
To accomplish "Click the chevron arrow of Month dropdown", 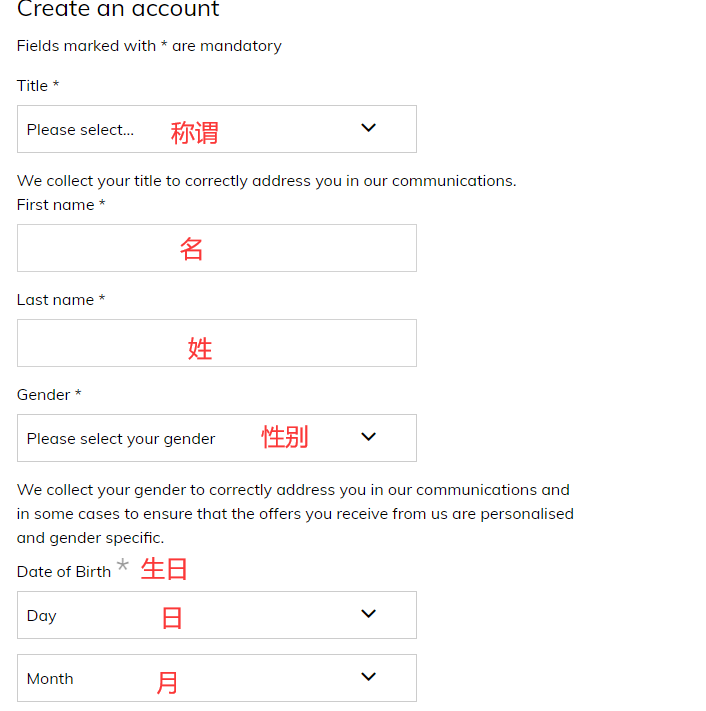I will [x=368, y=677].
